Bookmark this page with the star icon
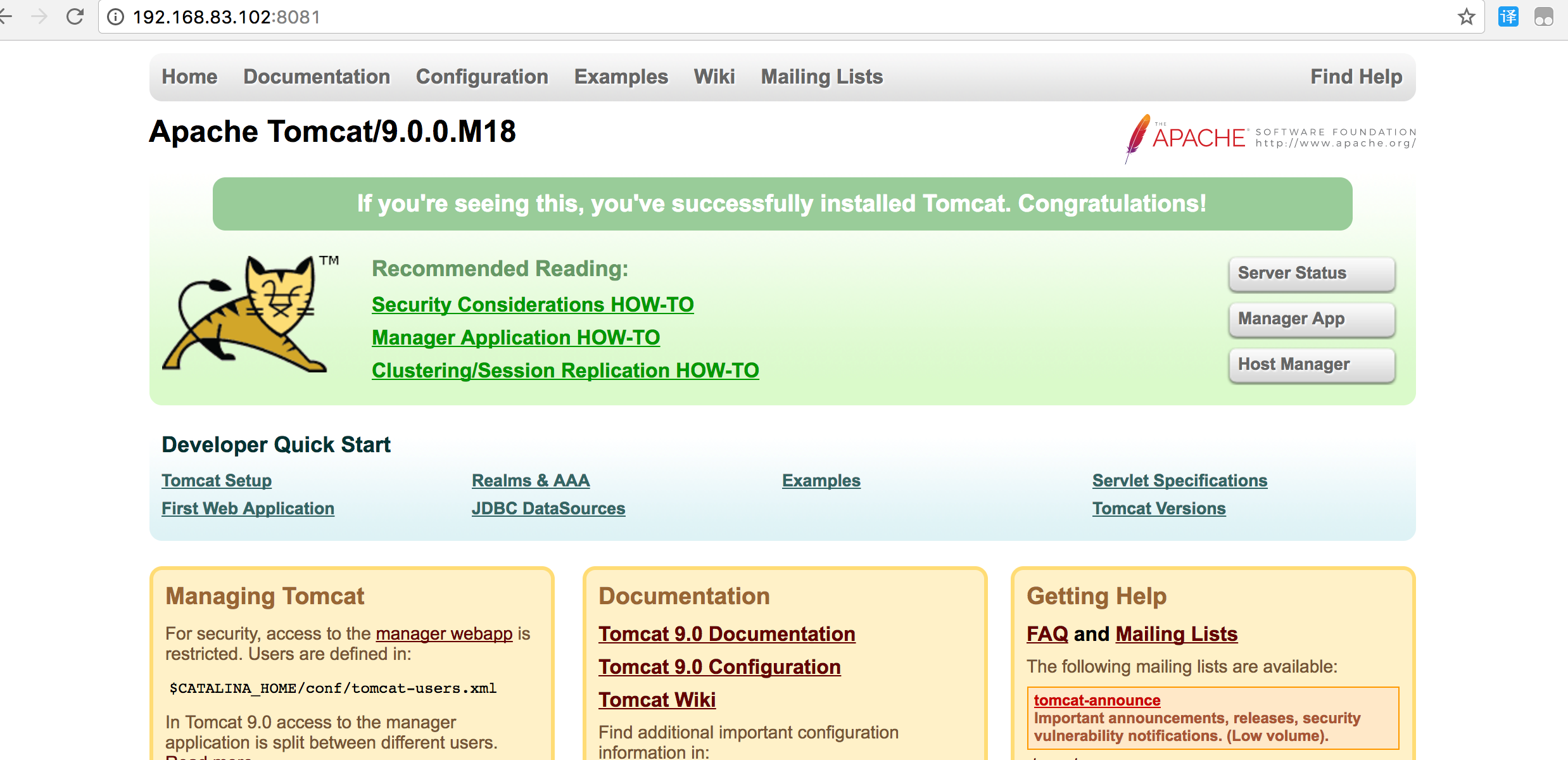This screenshot has height=760, width=1568. 1467,16
